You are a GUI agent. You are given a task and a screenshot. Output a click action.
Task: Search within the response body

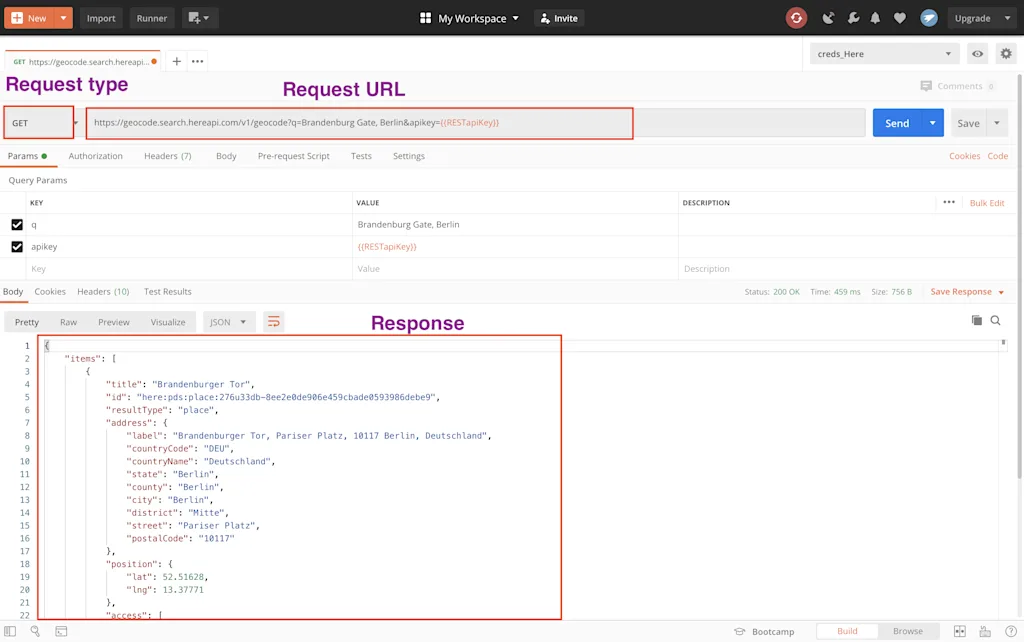[x=995, y=320]
